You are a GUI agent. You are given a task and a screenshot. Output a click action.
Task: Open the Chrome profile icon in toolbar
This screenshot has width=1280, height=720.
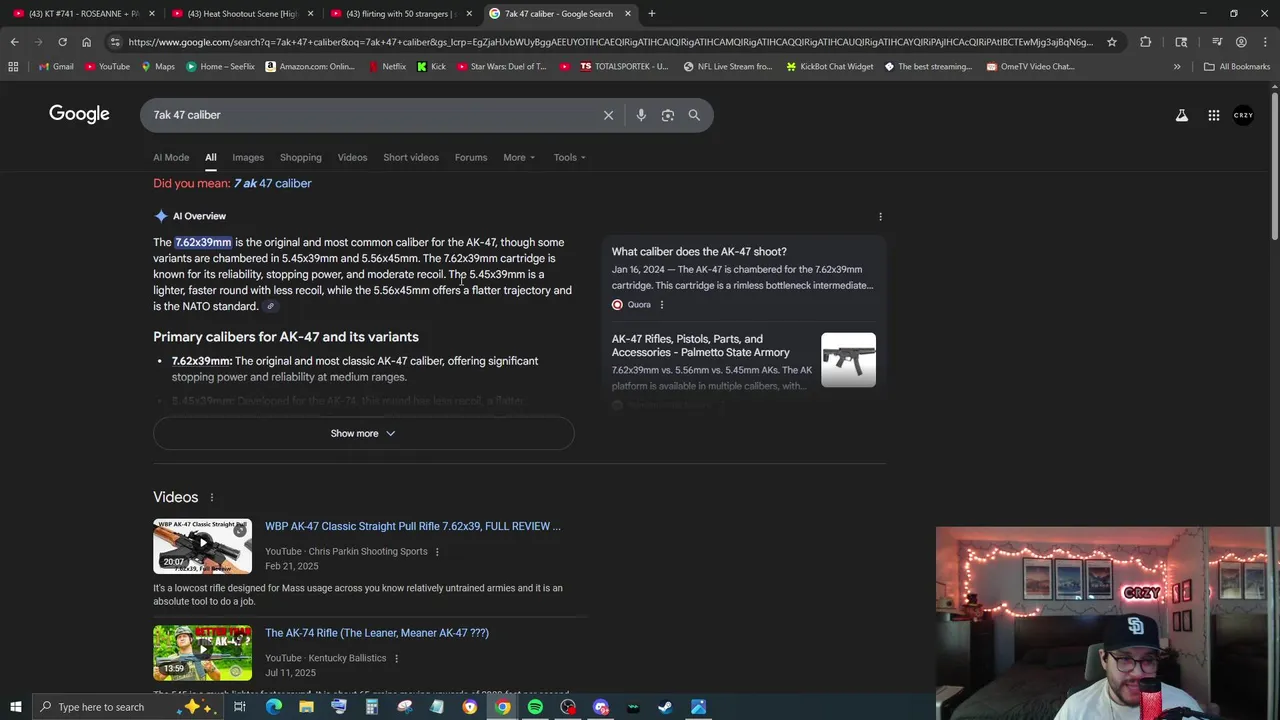[1241, 42]
